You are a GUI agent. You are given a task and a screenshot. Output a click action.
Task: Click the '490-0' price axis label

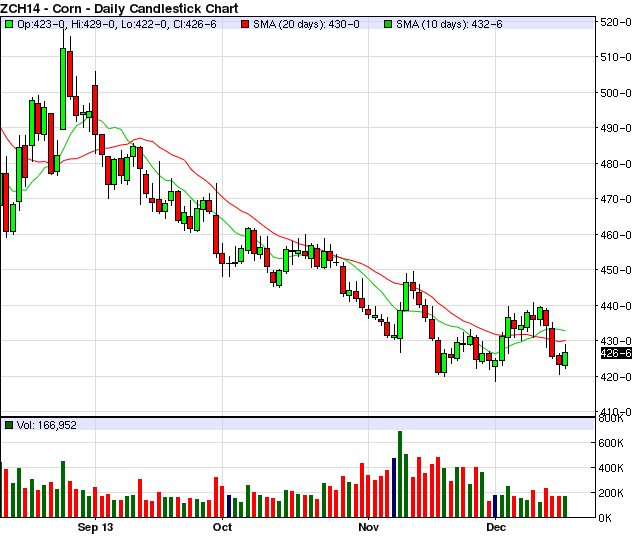point(616,128)
